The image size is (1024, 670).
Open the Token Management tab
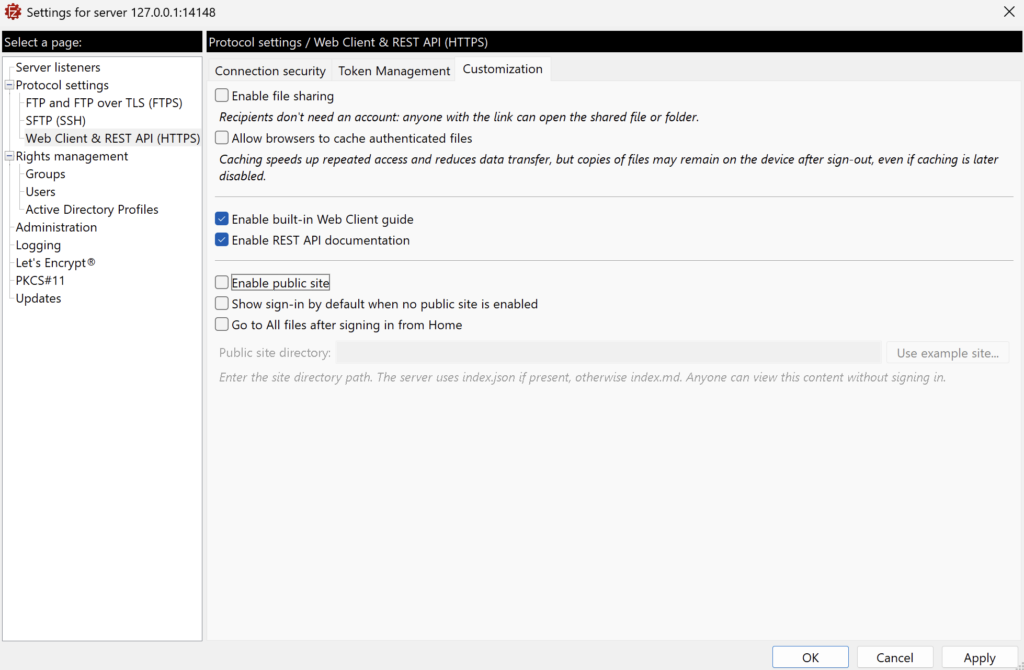coord(394,71)
